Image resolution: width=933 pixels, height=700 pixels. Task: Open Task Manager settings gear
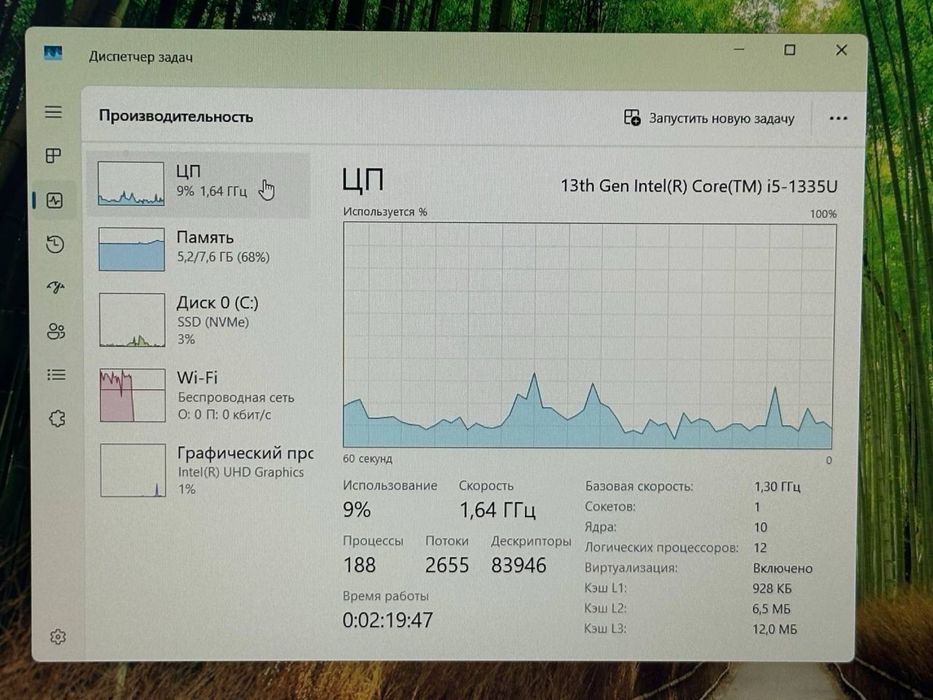pyautogui.click(x=58, y=637)
